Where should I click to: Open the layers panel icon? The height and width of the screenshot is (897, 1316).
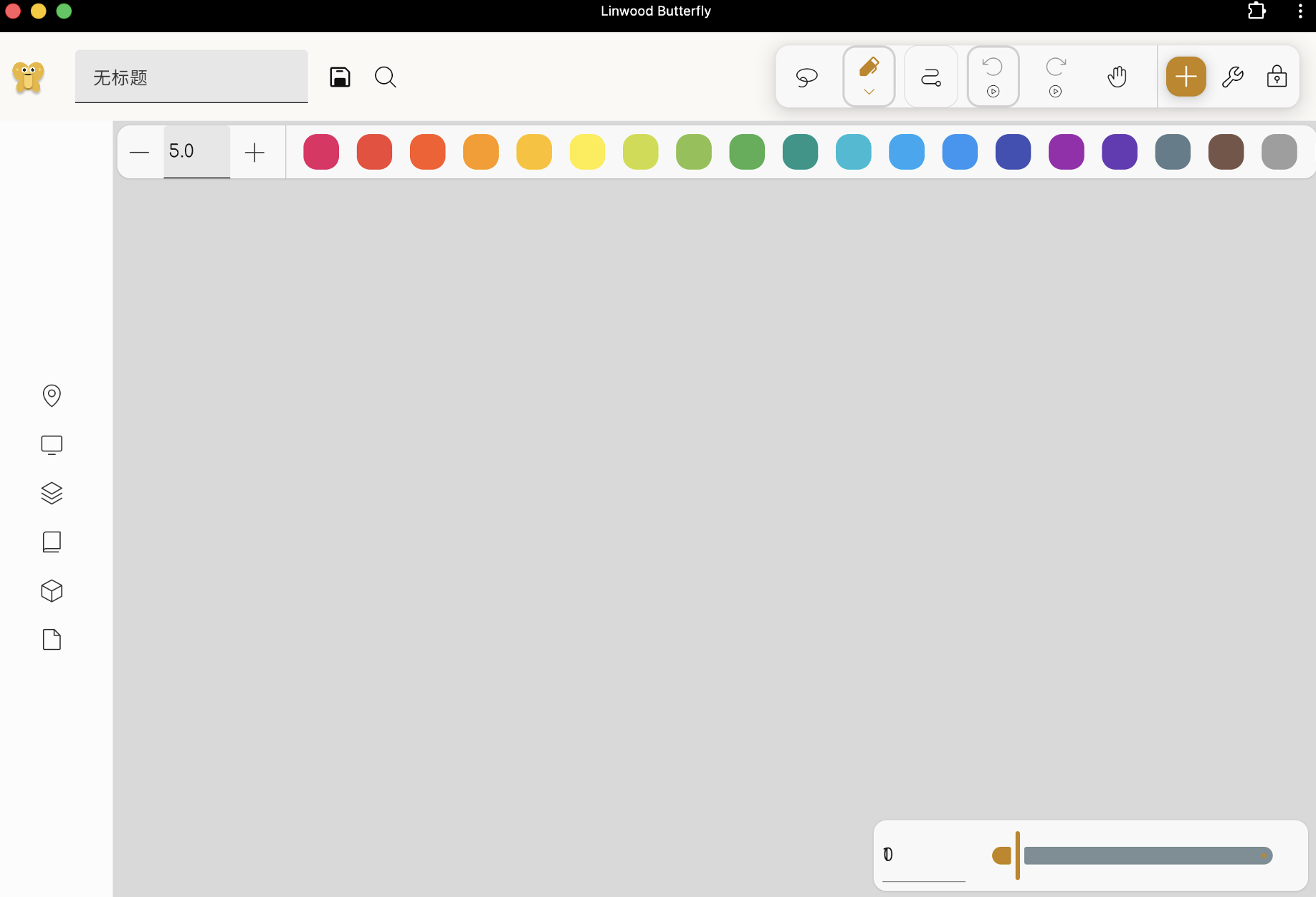click(x=52, y=494)
